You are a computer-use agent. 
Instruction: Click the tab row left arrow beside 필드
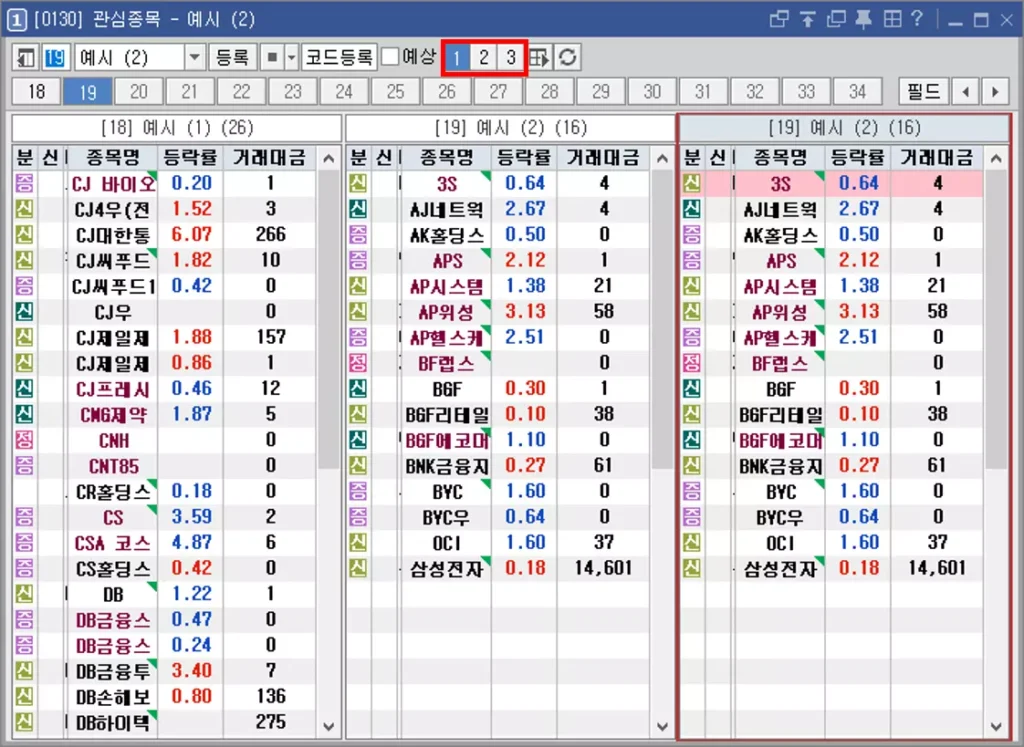pos(965,92)
